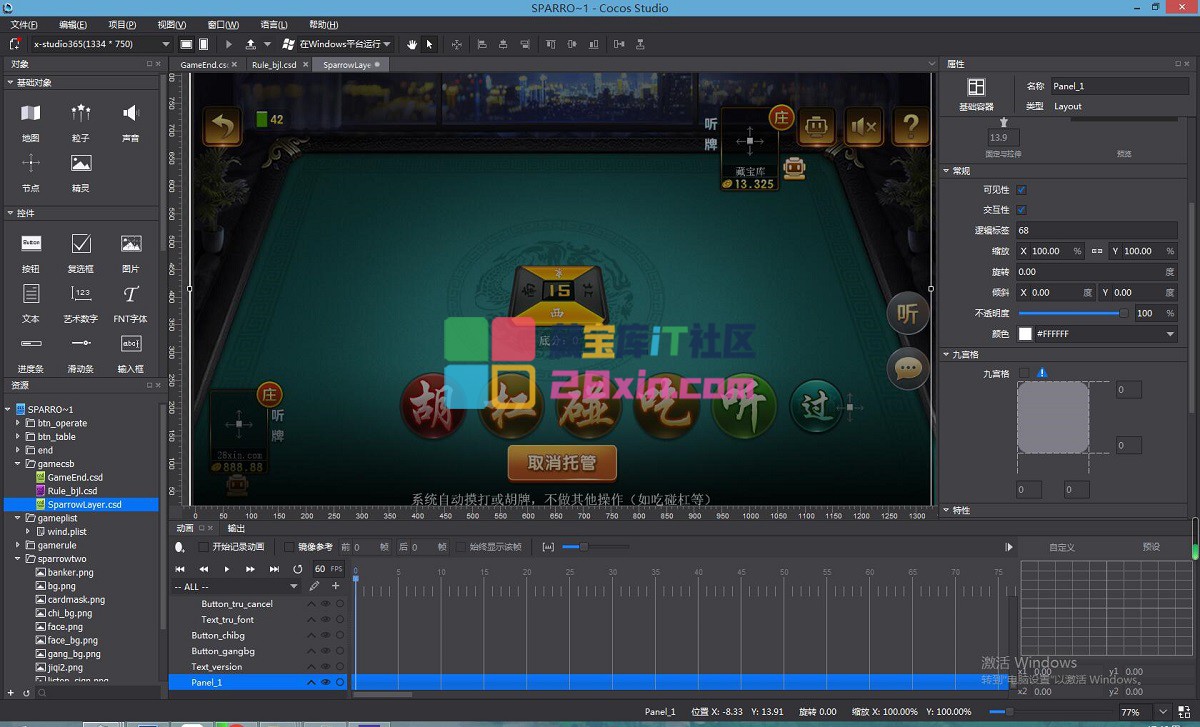Activate the hand pan tool

pos(412,44)
